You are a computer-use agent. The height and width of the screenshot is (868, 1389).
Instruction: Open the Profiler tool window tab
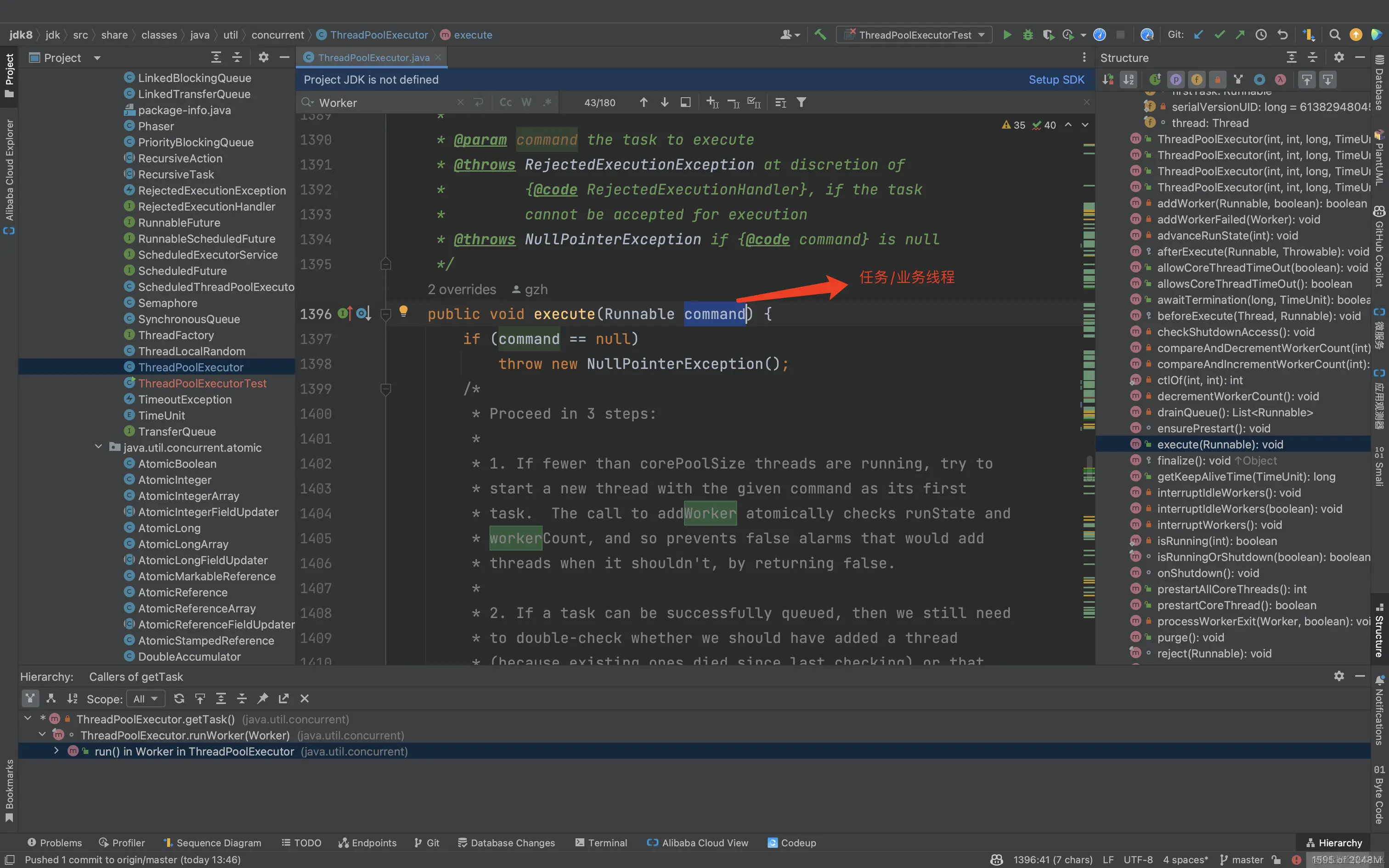122,842
